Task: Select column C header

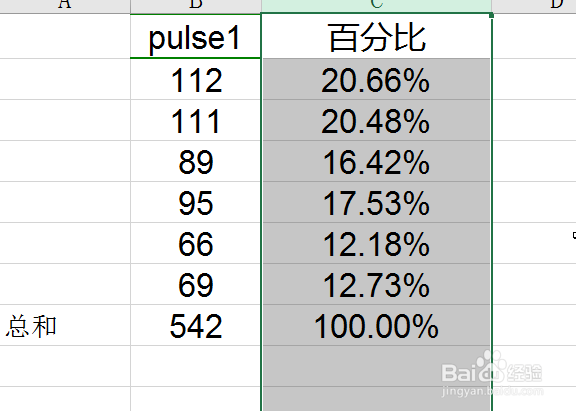Action: click(x=376, y=6)
